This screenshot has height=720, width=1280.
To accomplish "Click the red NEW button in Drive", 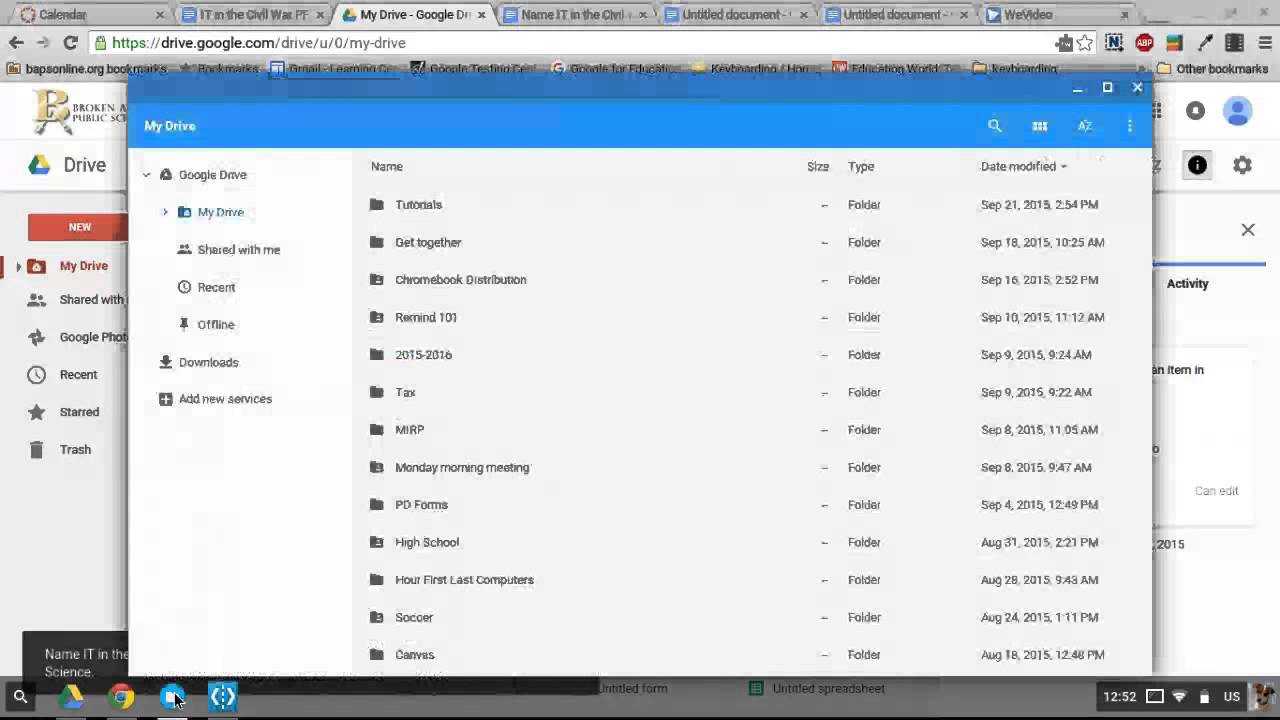I will (x=79, y=227).
